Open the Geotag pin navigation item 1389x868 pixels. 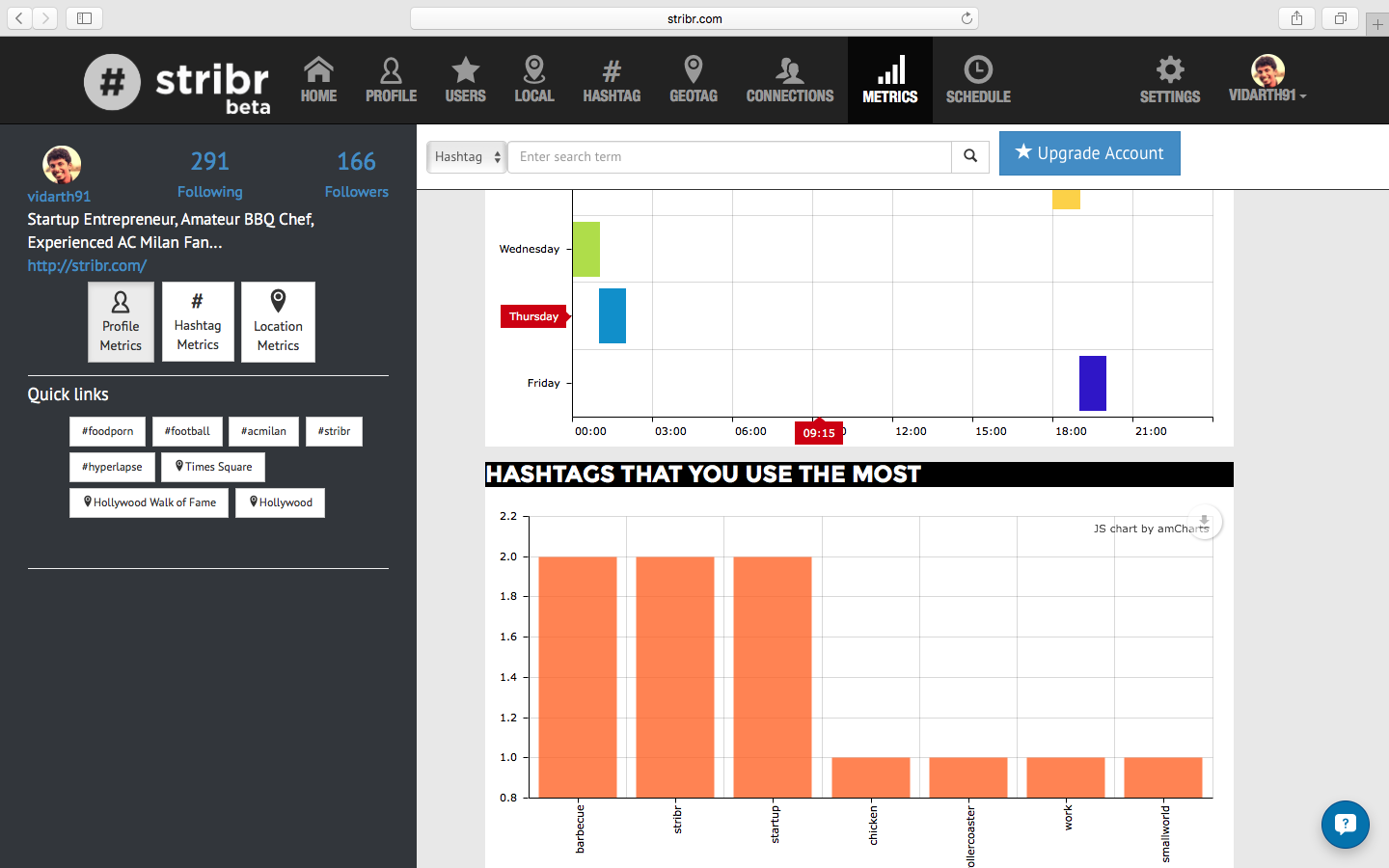click(x=694, y=80)
